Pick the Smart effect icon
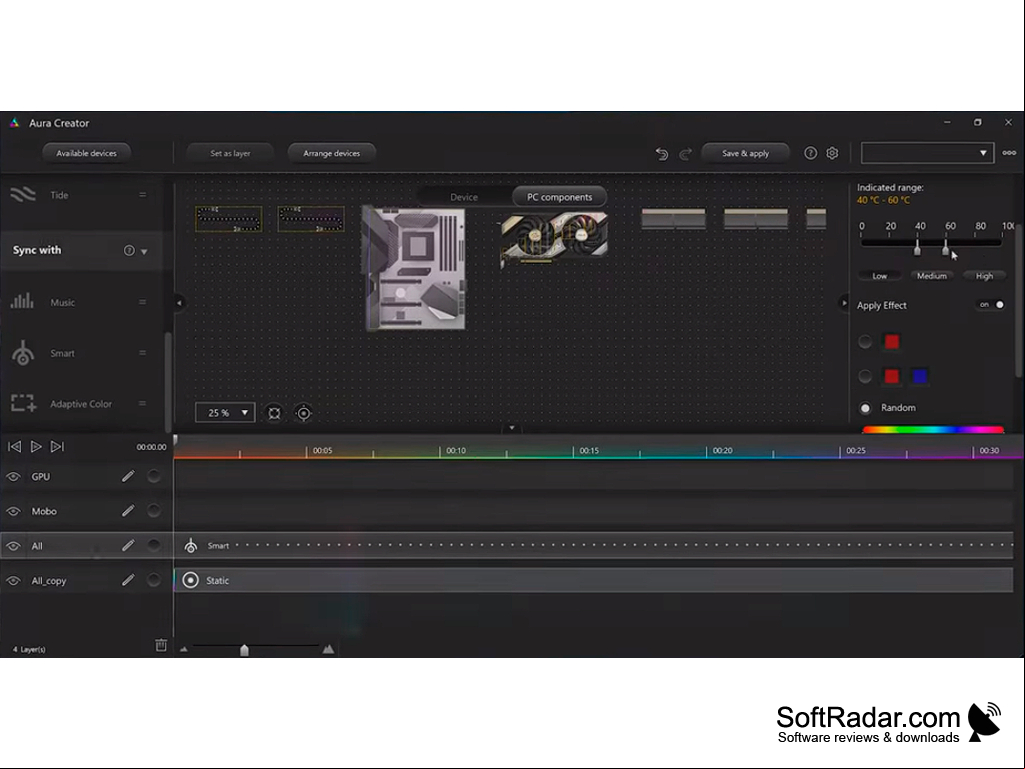1025x769 pixels. coord(23,352)
